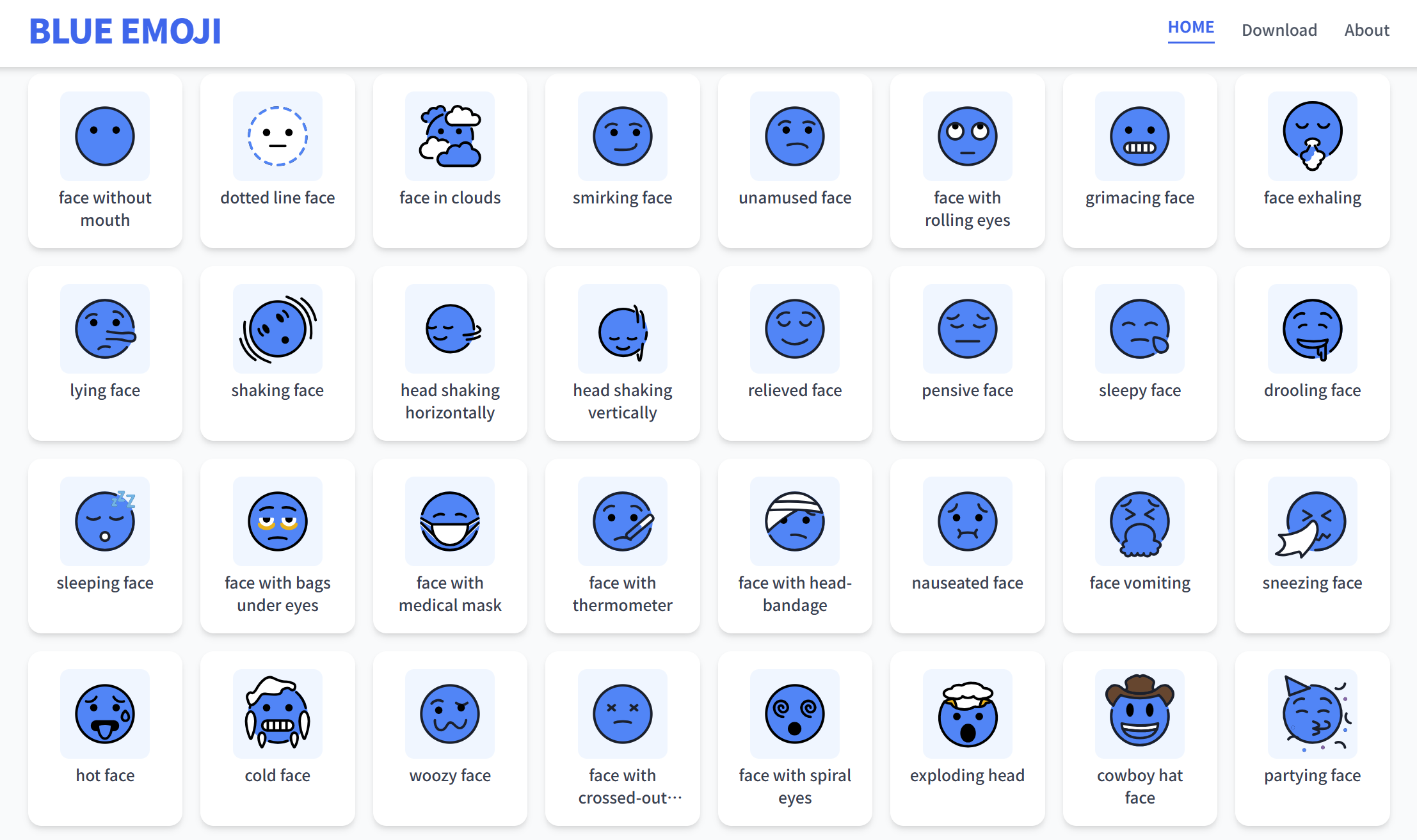Pick the partying face emoji
1417x840 pixels.
(1312, 713)
